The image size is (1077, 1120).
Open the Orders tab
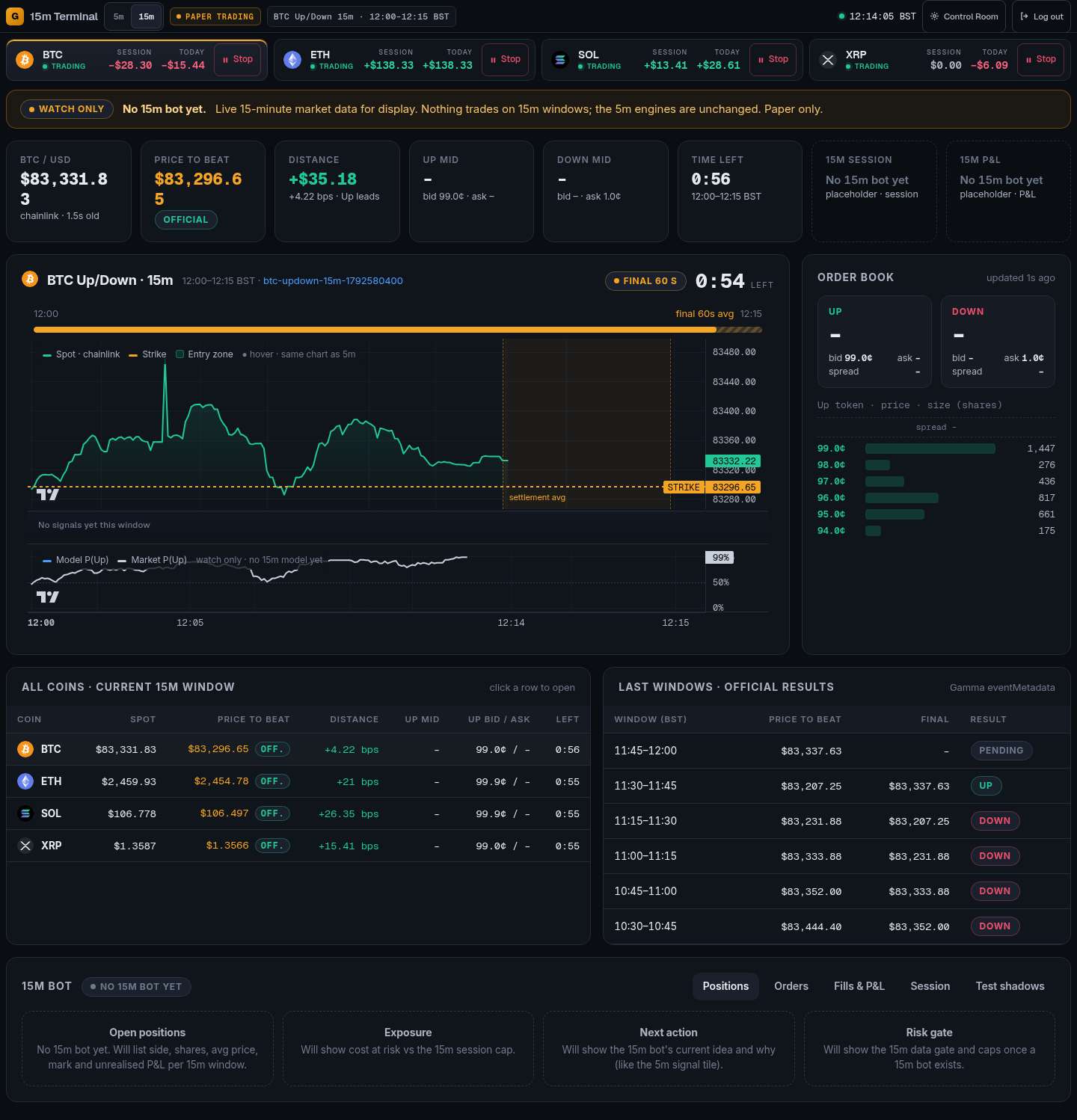pos(791,986)
